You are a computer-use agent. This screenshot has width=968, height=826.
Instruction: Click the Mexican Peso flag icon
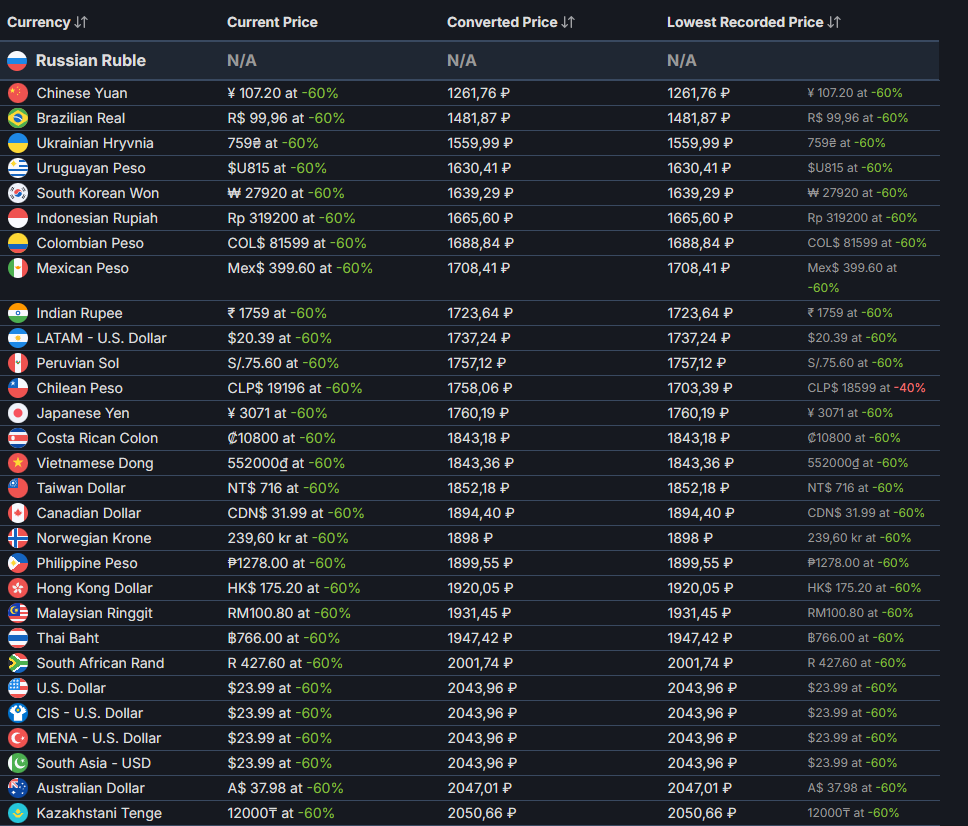(x=18, y=268)
